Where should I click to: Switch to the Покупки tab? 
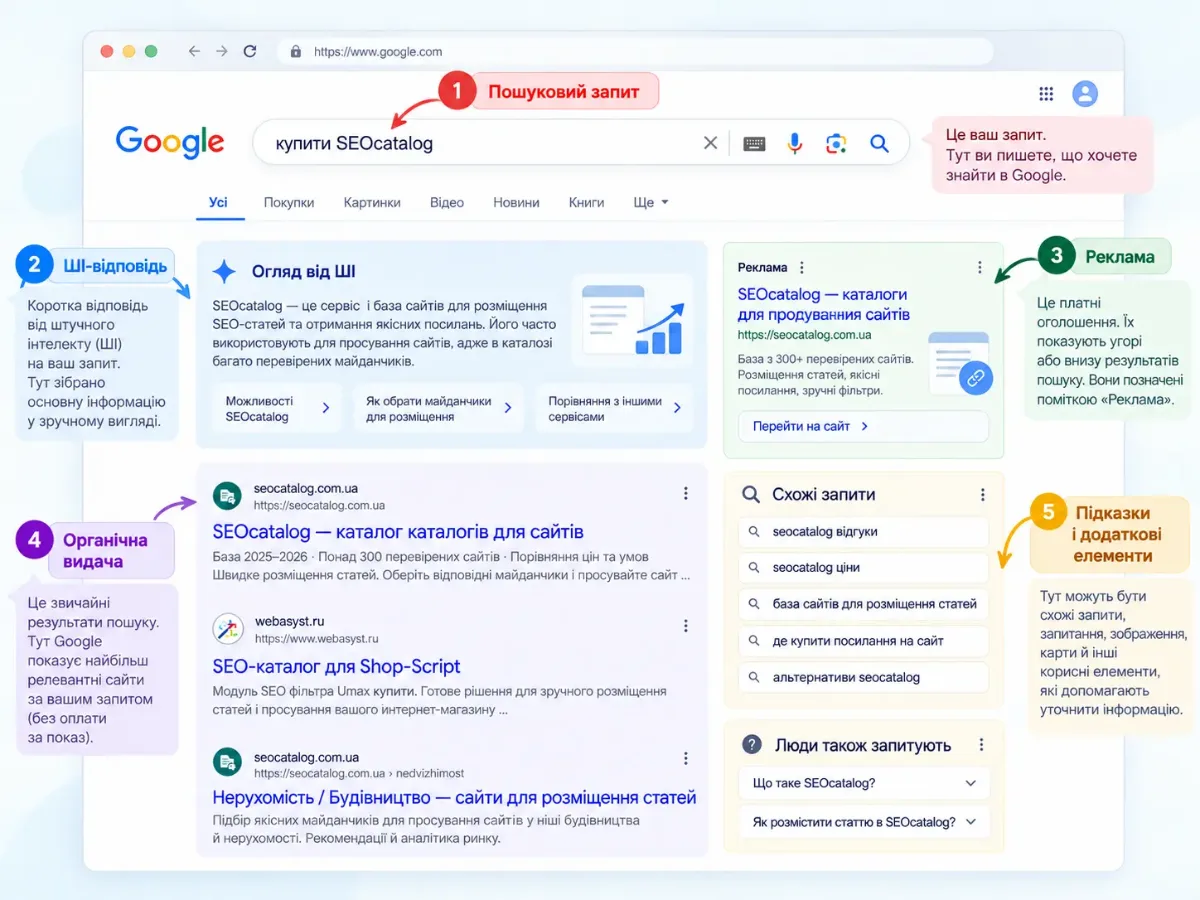(289, 202)
